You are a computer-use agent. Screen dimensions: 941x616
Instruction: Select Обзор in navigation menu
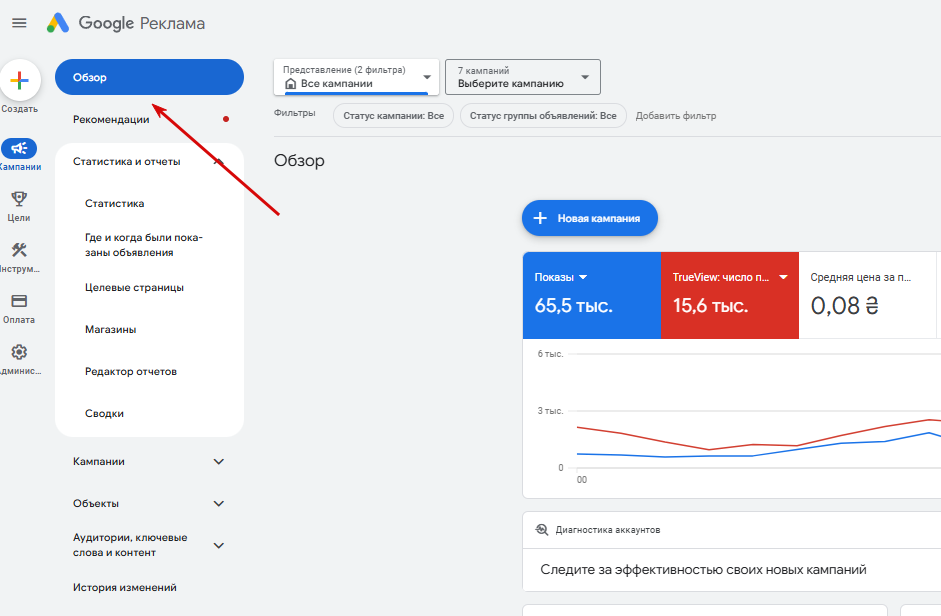tap(149, 77)
